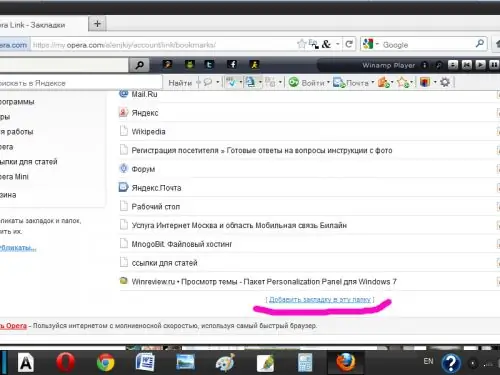Switch the EN language indicator in the tray
Screen dimensions: 500x375
(x=428, y=361)
